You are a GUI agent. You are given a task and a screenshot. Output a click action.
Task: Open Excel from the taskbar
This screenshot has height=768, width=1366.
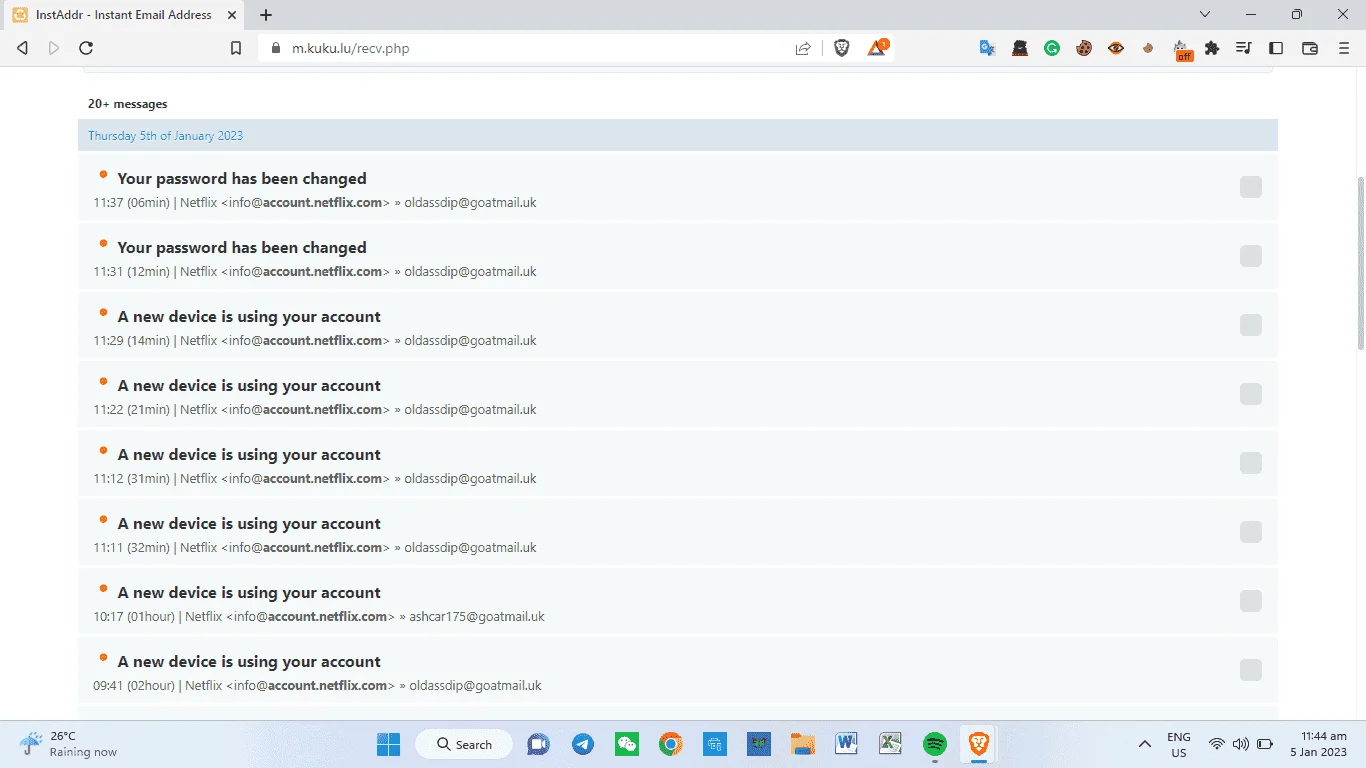click(890, 744)
